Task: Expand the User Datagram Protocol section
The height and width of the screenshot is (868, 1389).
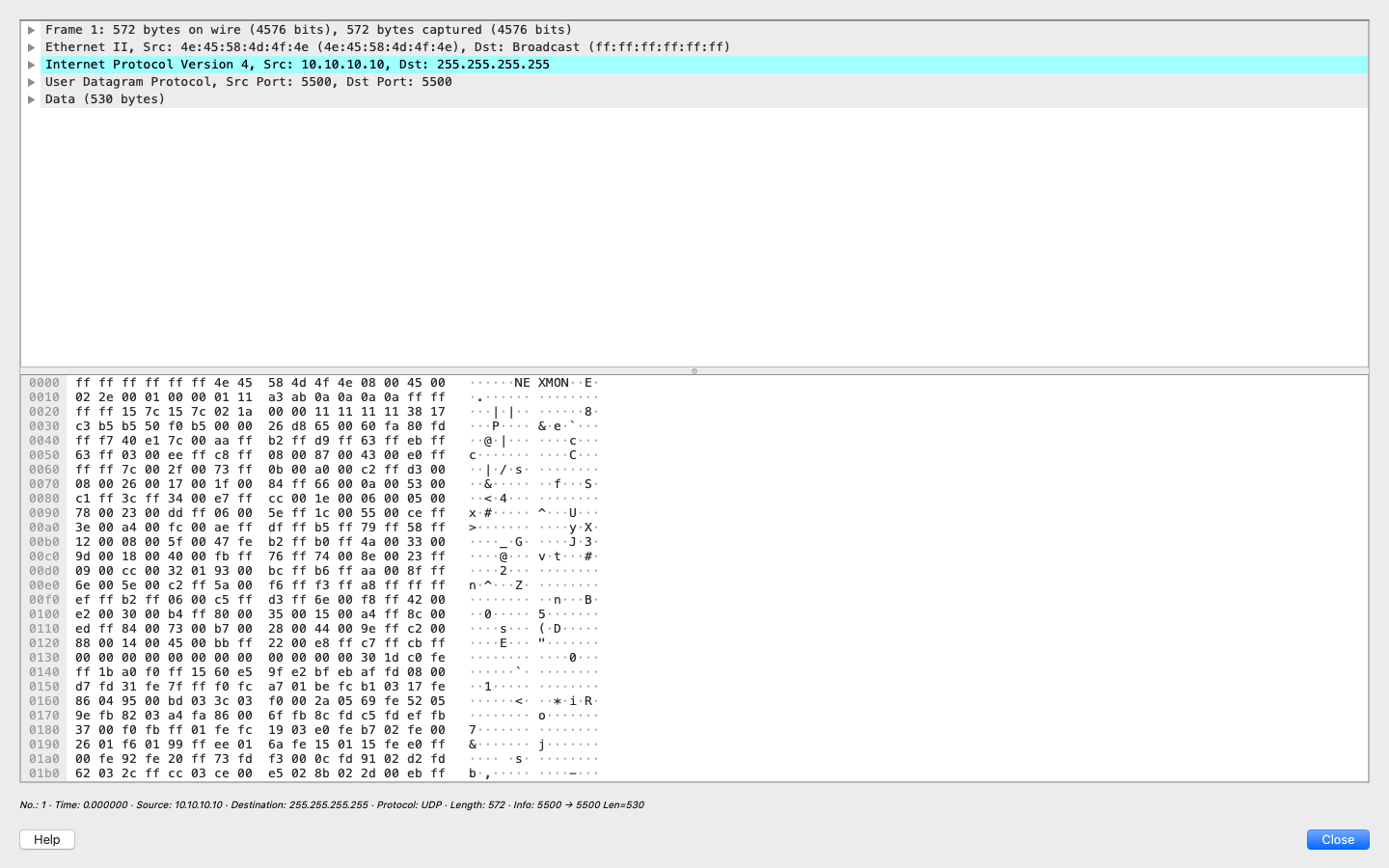Action: [32, 82]
